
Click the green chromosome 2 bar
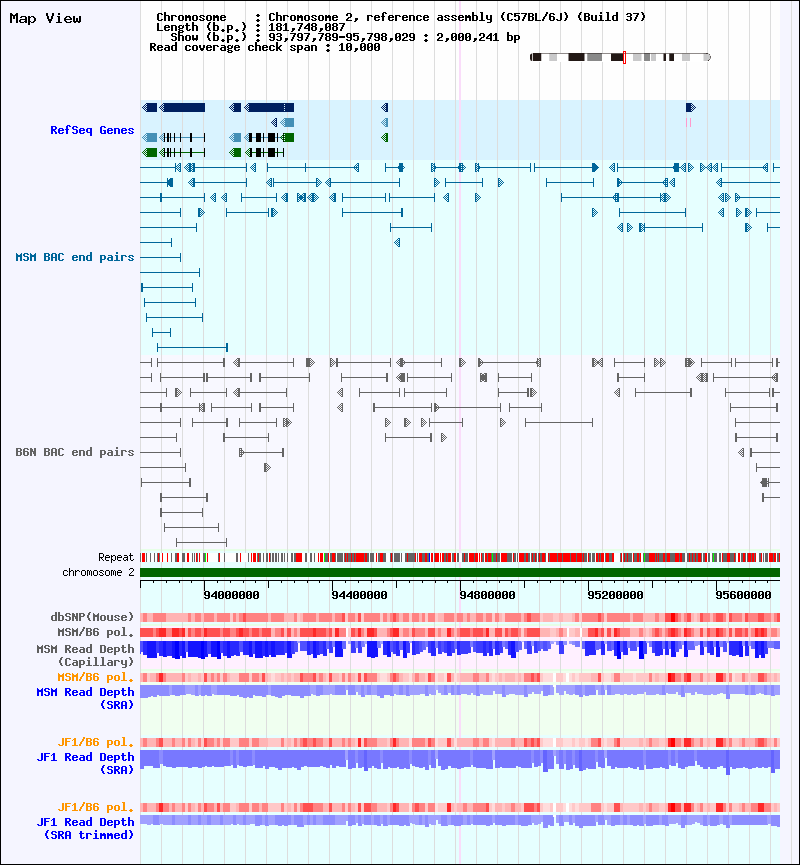pyautogui.click(x=460, y=573)
